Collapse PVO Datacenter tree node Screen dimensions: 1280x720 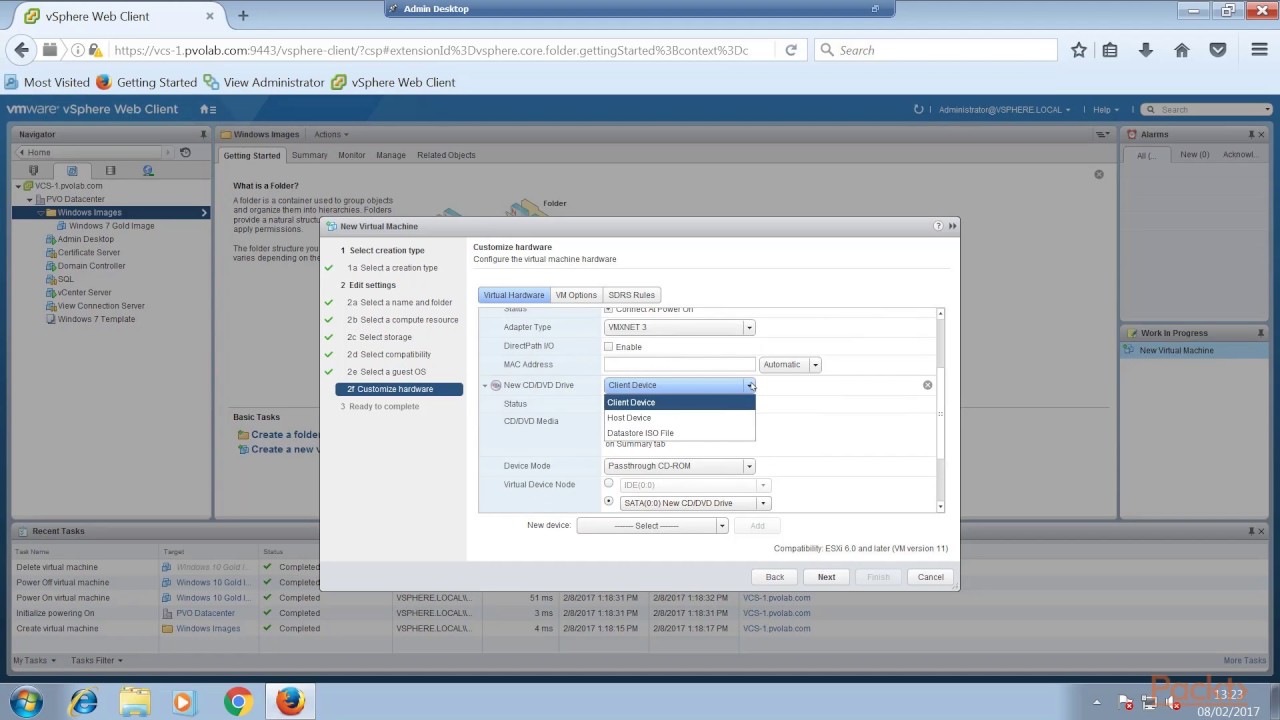pyautogui.click(x=30, y=199)
